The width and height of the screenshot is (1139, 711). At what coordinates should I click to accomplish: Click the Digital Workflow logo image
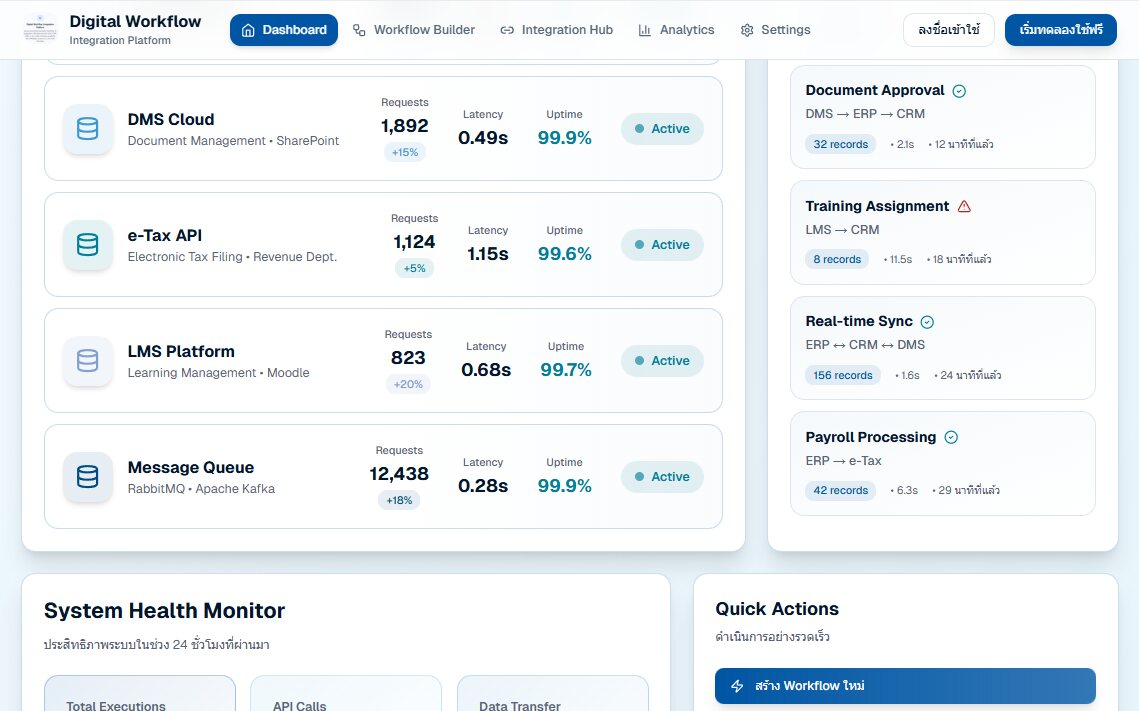pyautogui.click(x=41, y=30)
